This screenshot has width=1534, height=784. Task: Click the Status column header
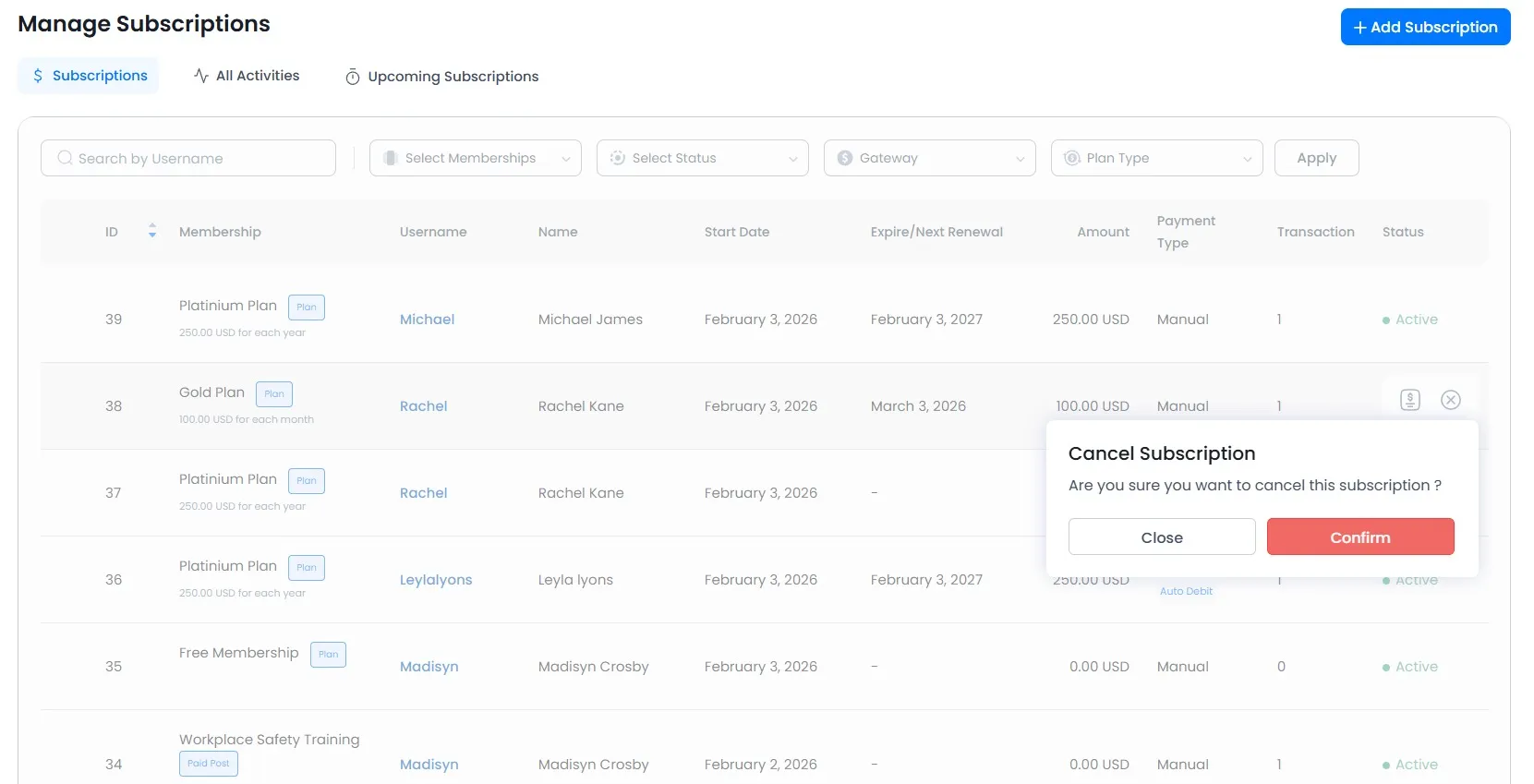1403,232
